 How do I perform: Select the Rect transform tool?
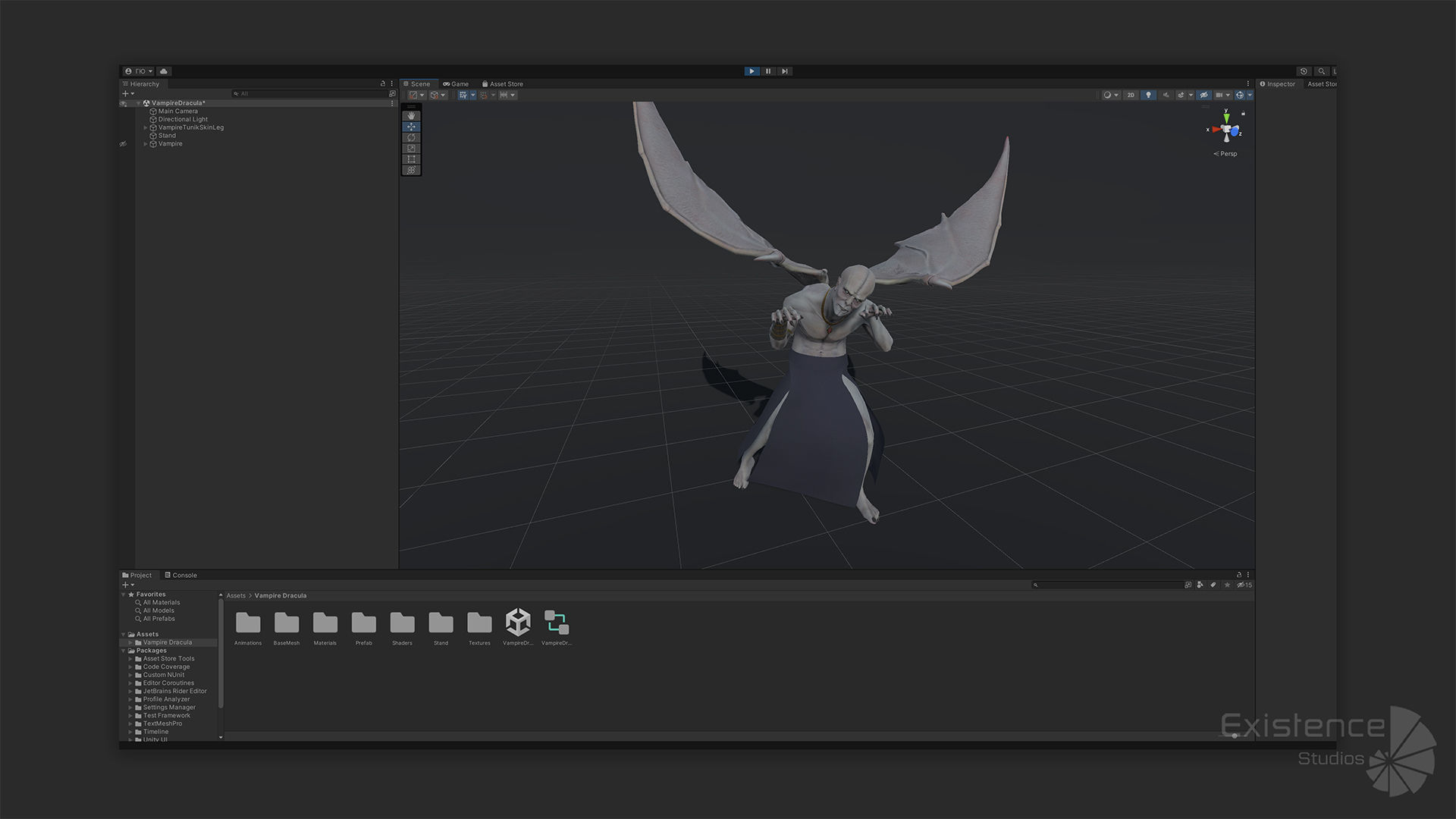[411, 159]
